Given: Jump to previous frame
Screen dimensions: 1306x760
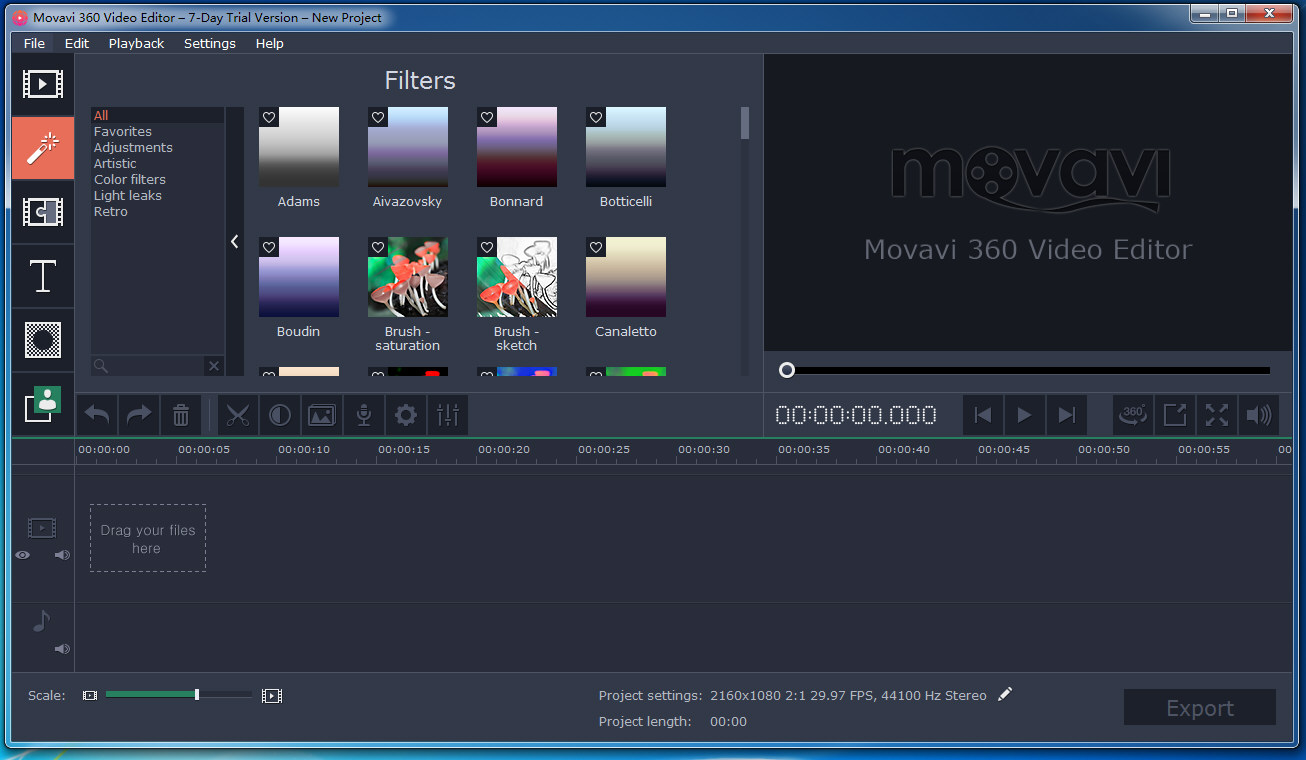Looking at the screenshot, I should 983,415.
